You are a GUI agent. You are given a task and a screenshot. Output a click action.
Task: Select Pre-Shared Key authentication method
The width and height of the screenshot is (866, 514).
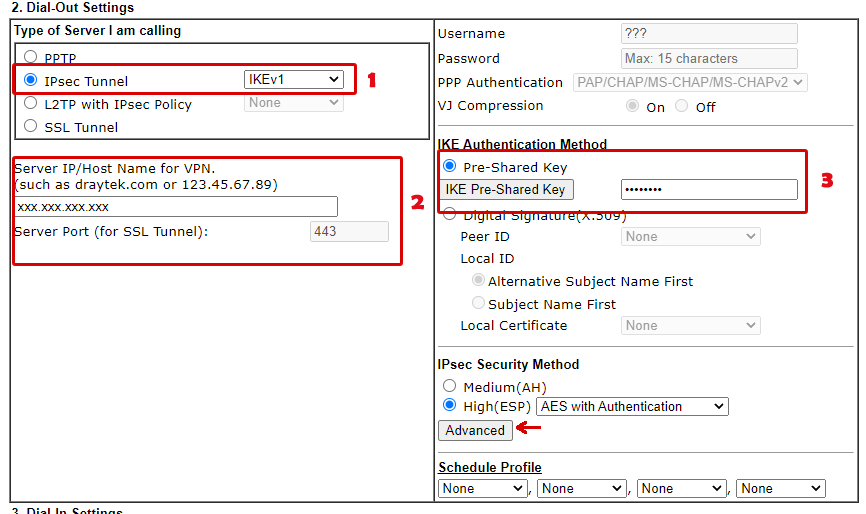[x=449, y=167]
